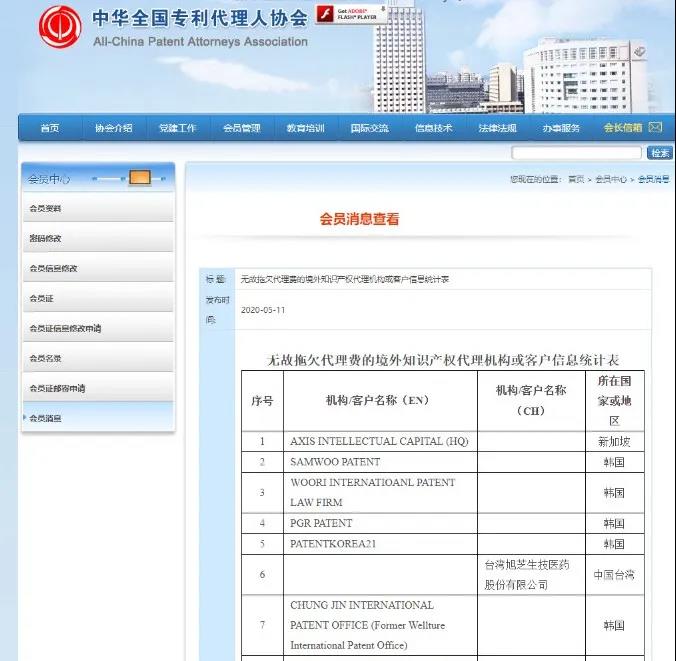Click the envelope icon beside 会长信箱
676x661 pixels.
[x=655, y=127]
